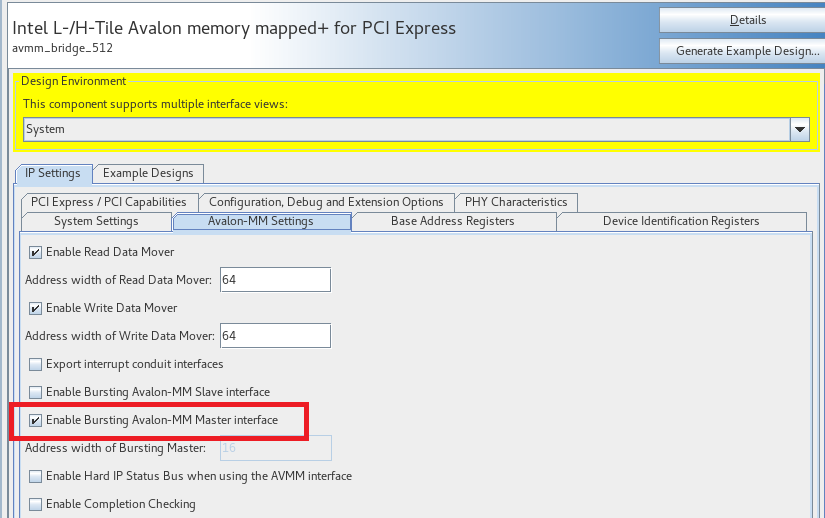
Task: Check Enable Completion Checking
Action: coord(35,504)
